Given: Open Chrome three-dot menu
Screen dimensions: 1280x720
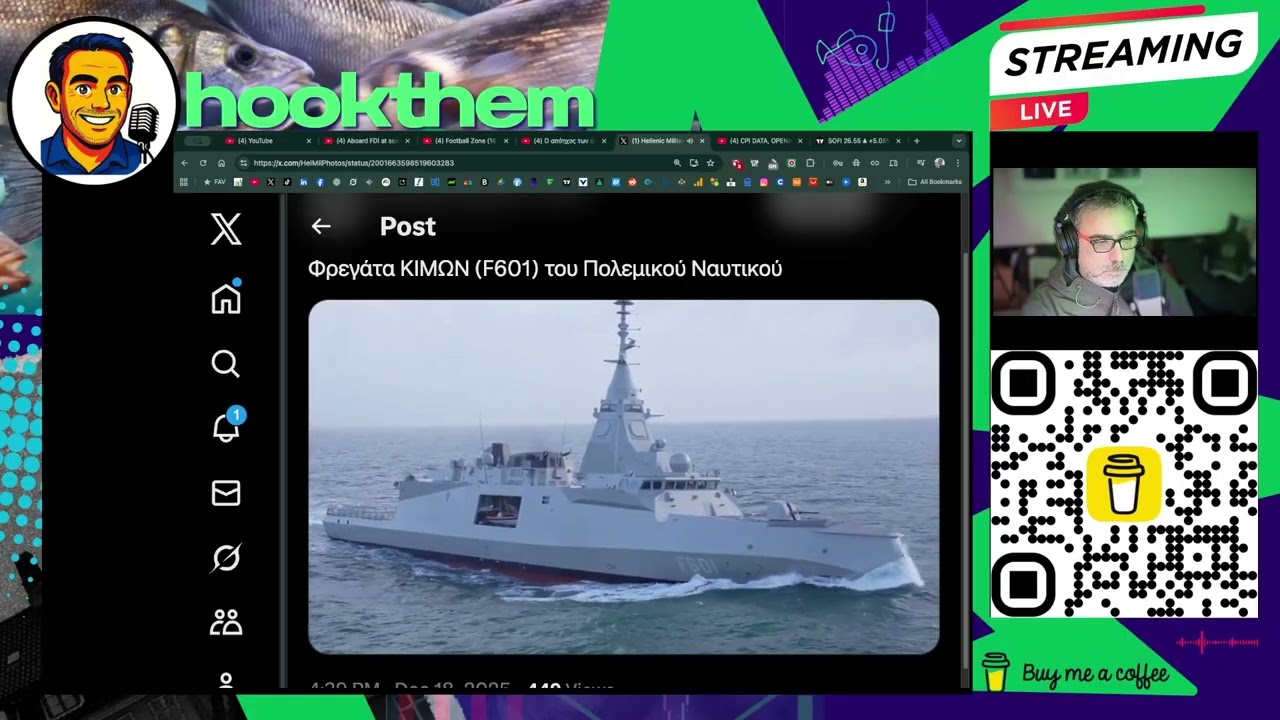Looking at the screenshot, I should pyautogui.click(x=958, y=163).
